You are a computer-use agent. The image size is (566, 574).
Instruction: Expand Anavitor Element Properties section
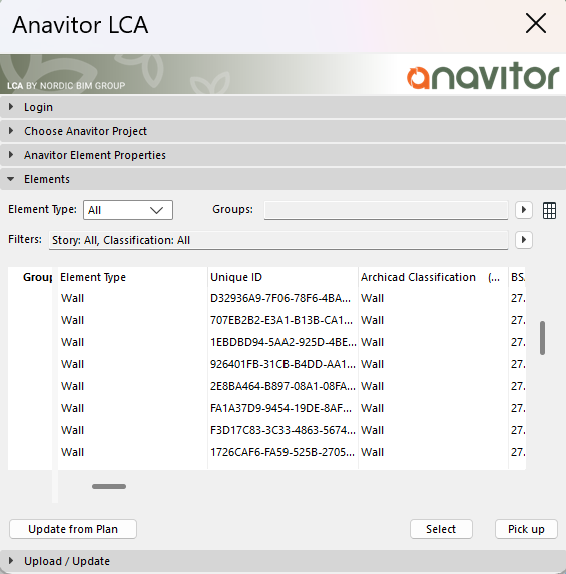(x=283, y=155)
